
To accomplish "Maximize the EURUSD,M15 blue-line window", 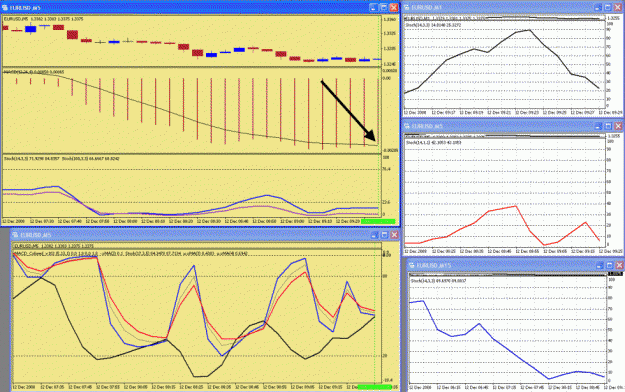I will [x=609, y=265].
